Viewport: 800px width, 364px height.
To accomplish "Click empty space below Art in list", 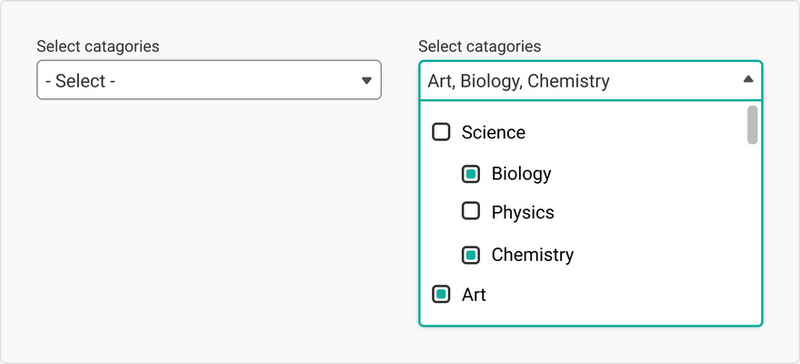I will 582,315.
